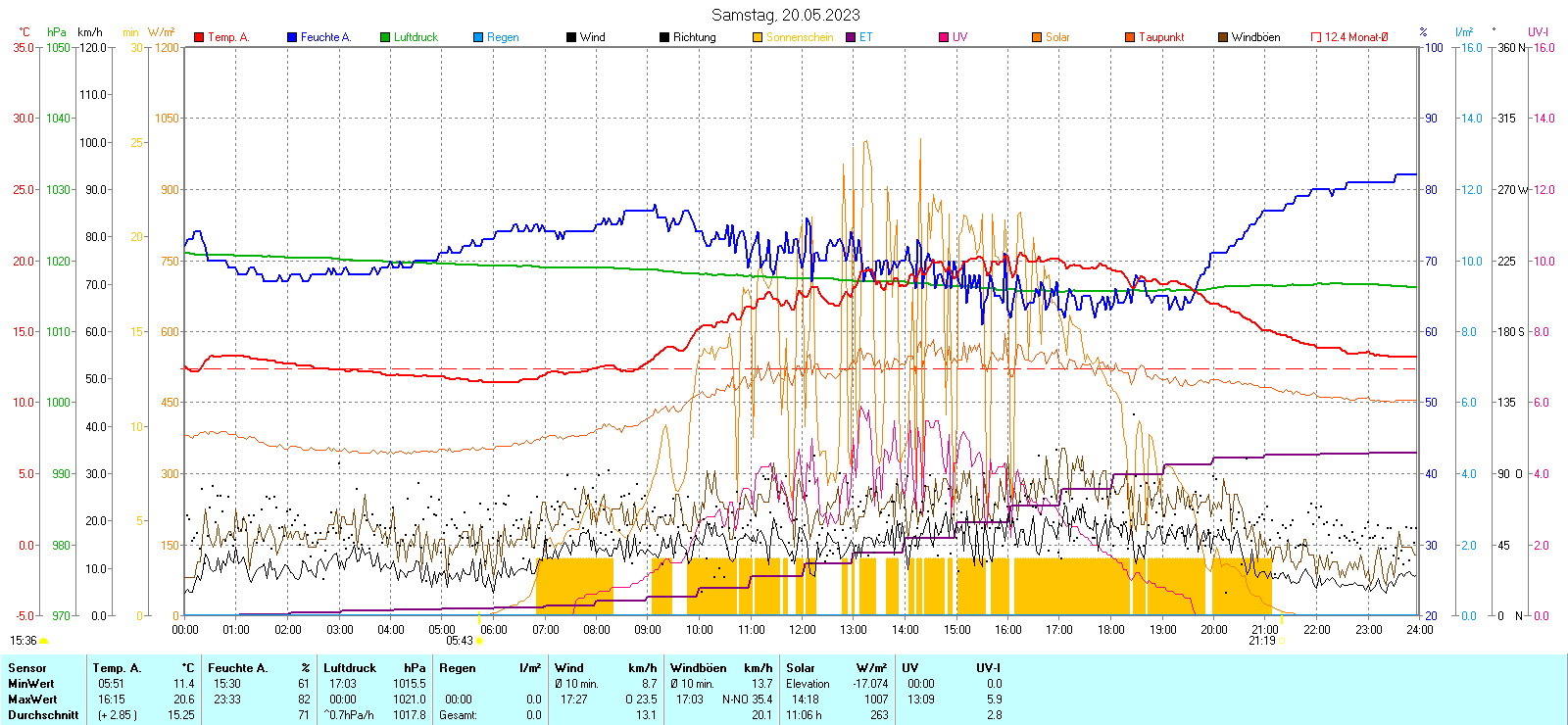Viewport: 1568px width, 725px height.
Task: Click the Richtung legend label
Action: point(694,37)
